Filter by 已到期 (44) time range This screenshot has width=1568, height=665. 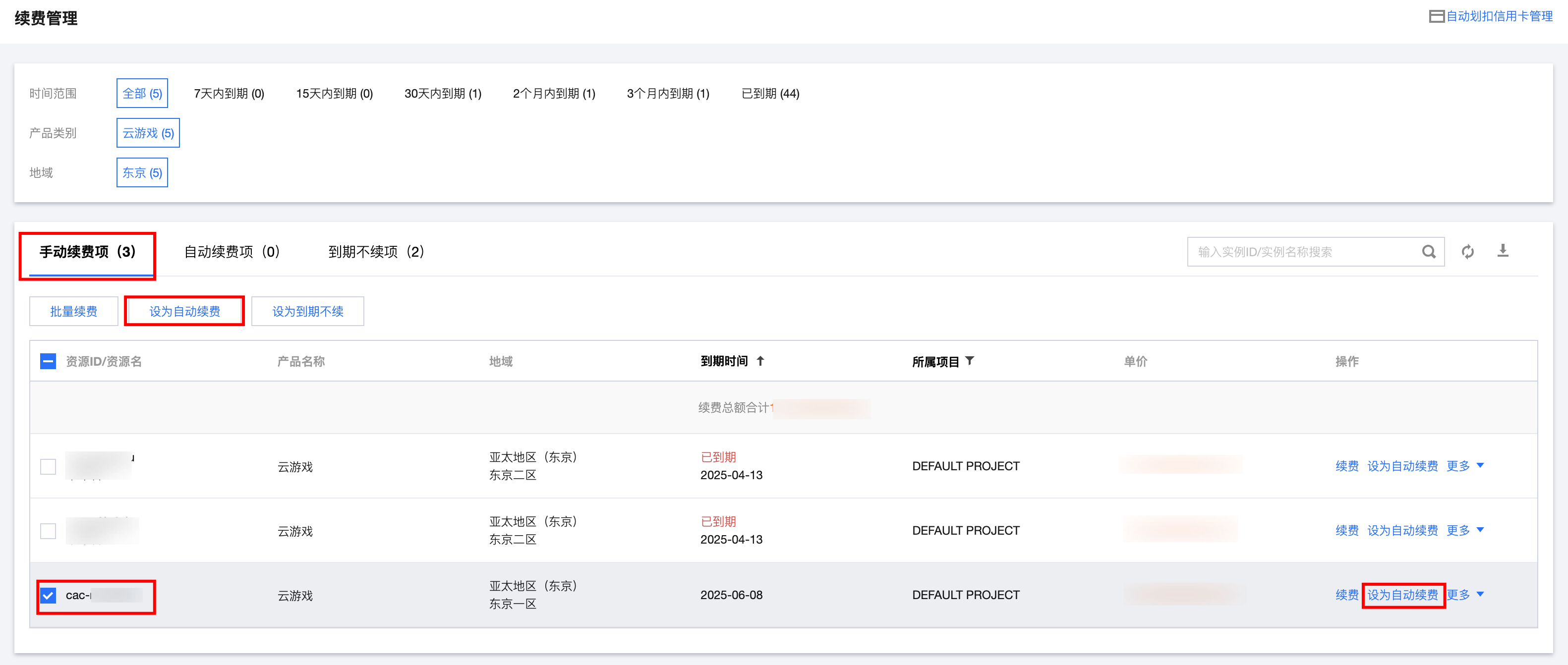point(770,94)
